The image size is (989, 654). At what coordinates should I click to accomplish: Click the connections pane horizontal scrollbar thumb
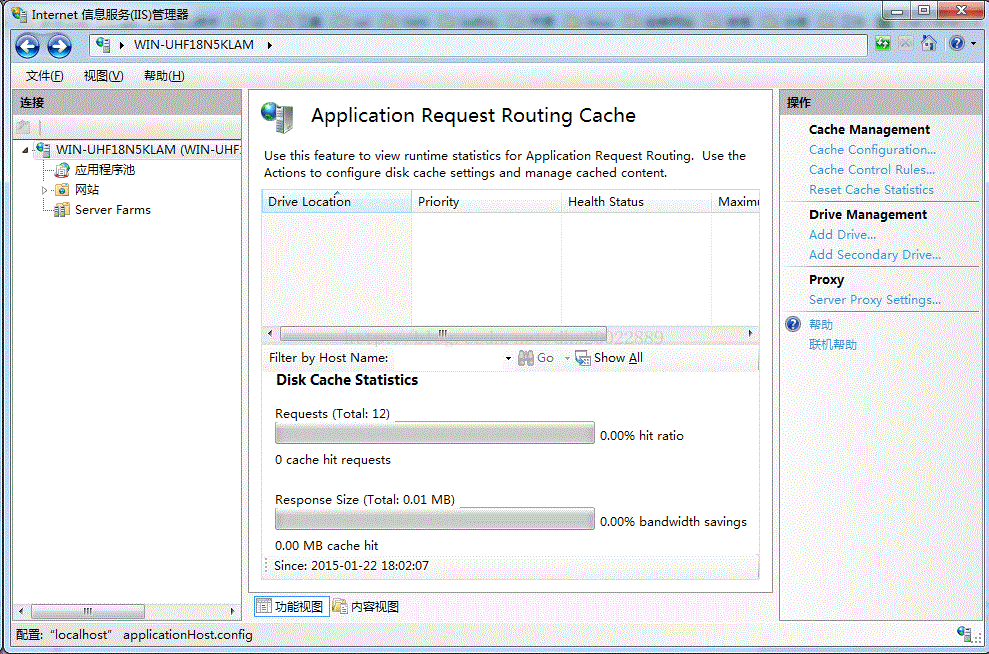pyautogui.click(x=88, y=611)
